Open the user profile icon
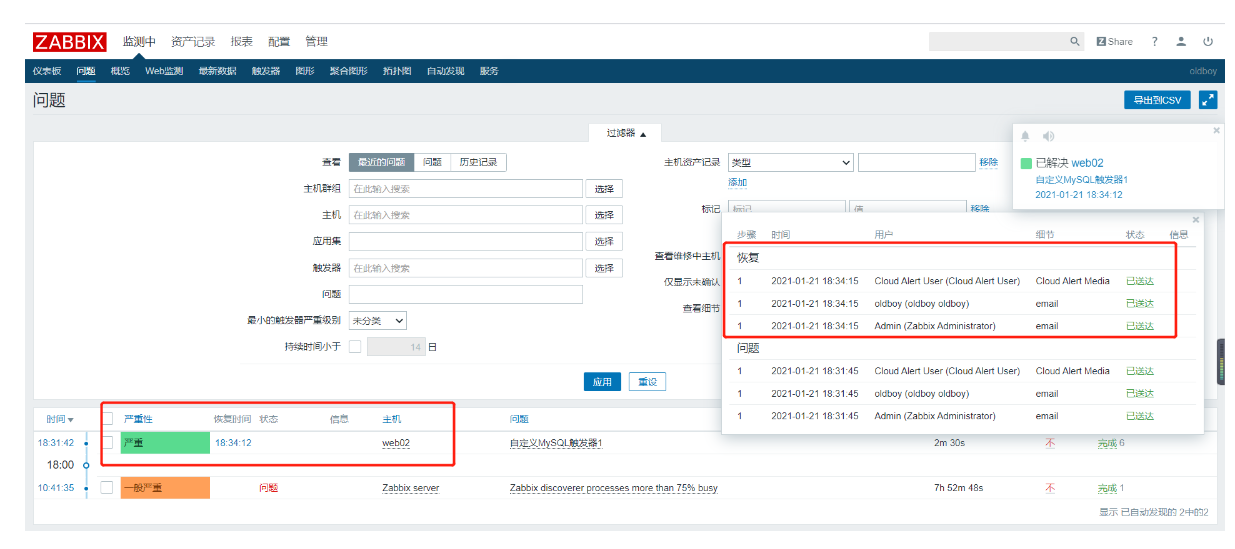The width and height of the screenshot is (1235, 549). point(1181,42)
